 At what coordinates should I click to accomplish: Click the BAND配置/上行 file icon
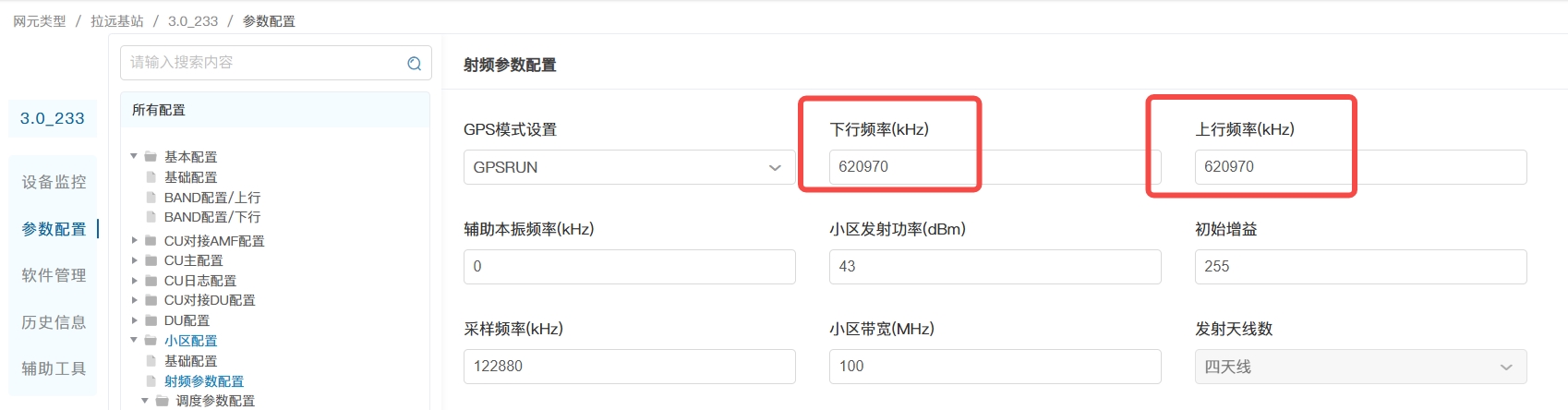pyautogui.click(x=151, y=197)
